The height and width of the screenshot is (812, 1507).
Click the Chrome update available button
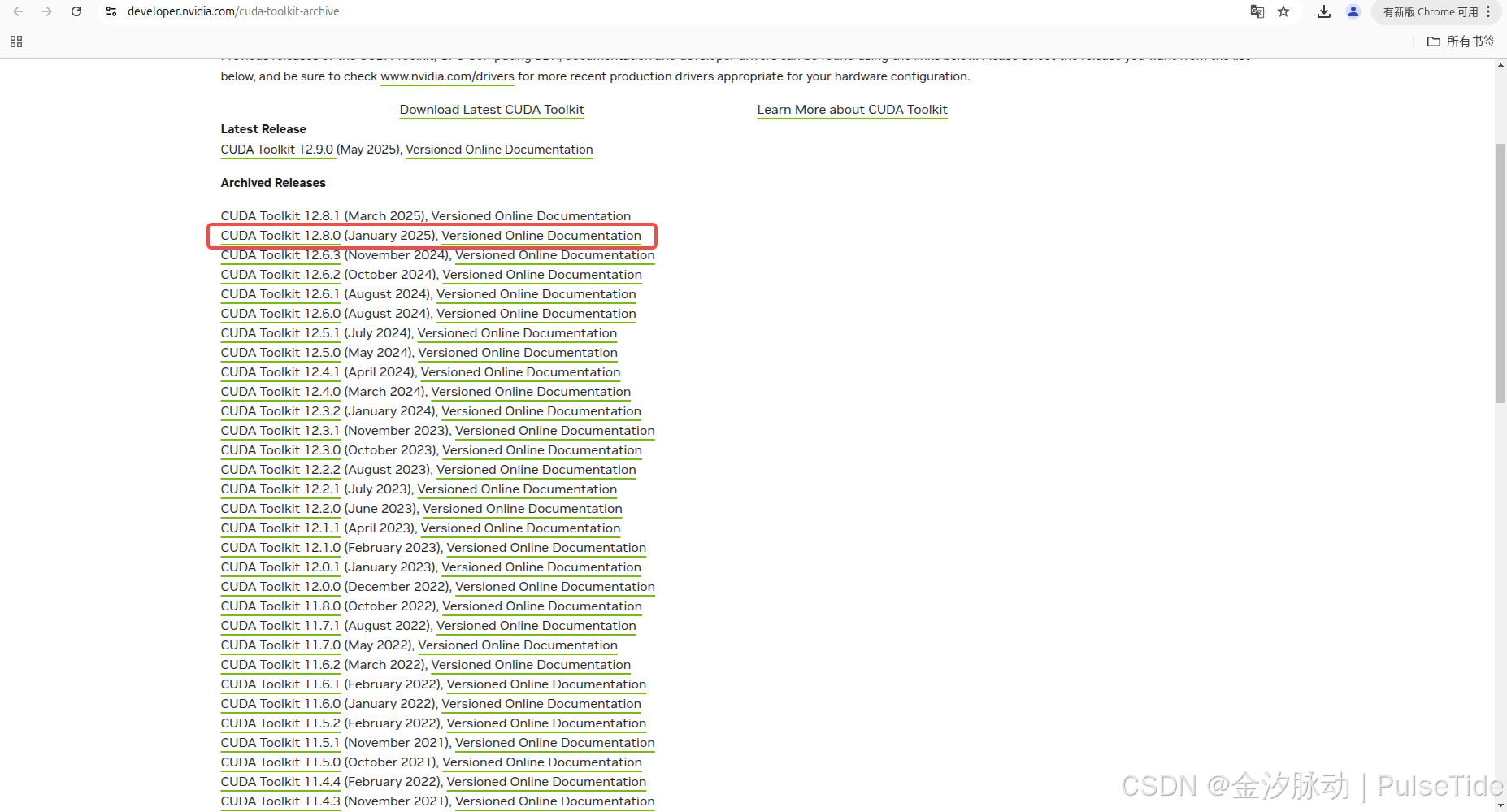coord(1431,11)
